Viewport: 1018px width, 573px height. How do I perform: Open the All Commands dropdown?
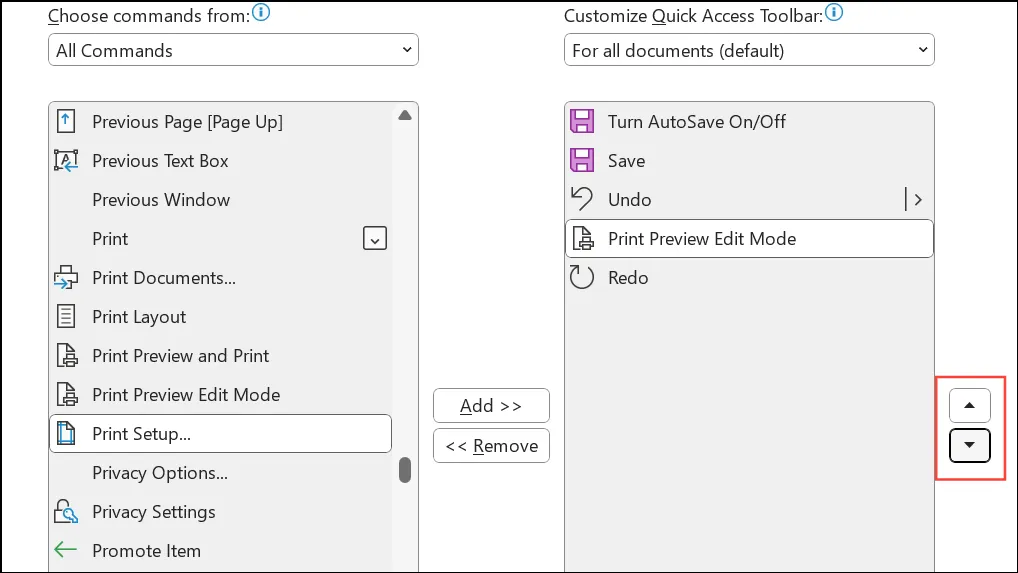point(233,50)
